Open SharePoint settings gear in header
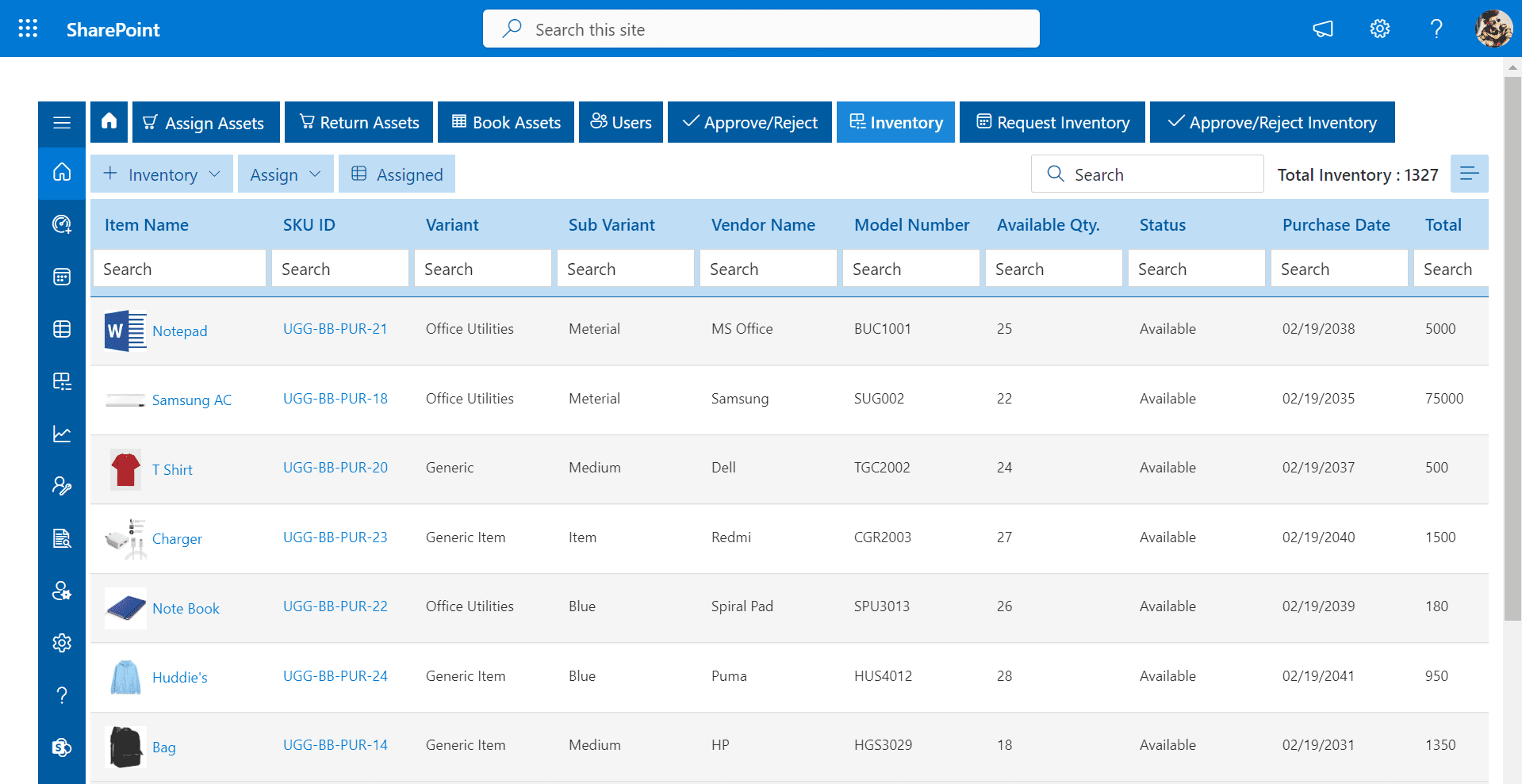The width and height of the screenshot is (1522, 784). click(x=1380, y=29)
